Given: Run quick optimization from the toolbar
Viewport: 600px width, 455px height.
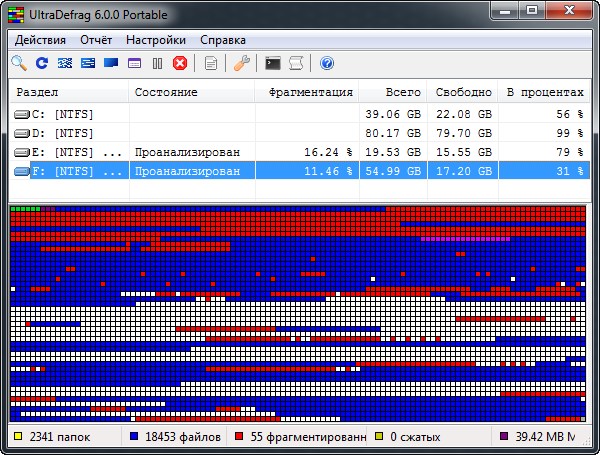Looking at the screenshot, I should point(88,63).
